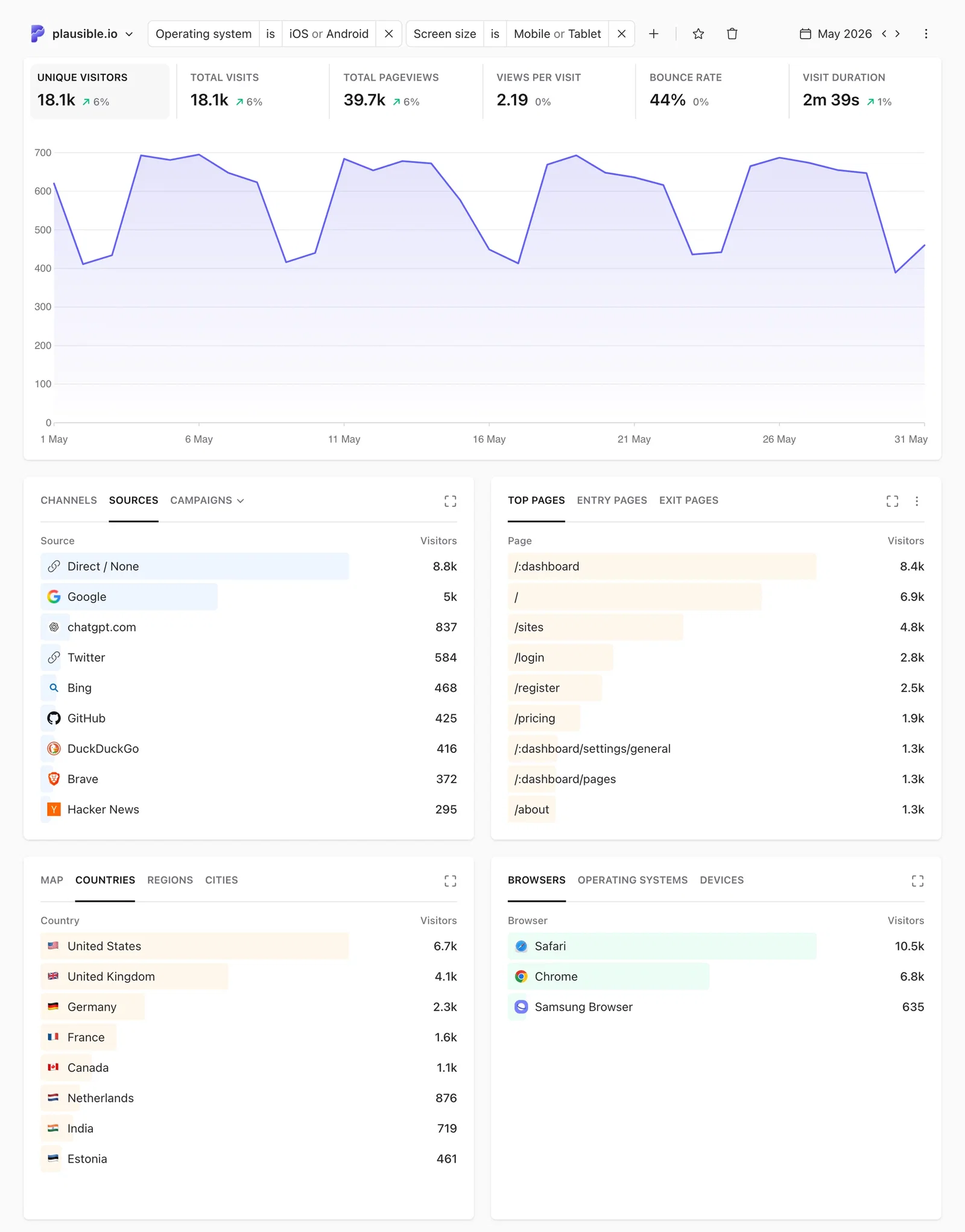Image resolution: width=965 pixels, height=1232 pixels.
Task: Filter by Samsung Browser
Action: (x=716, y=1006)
